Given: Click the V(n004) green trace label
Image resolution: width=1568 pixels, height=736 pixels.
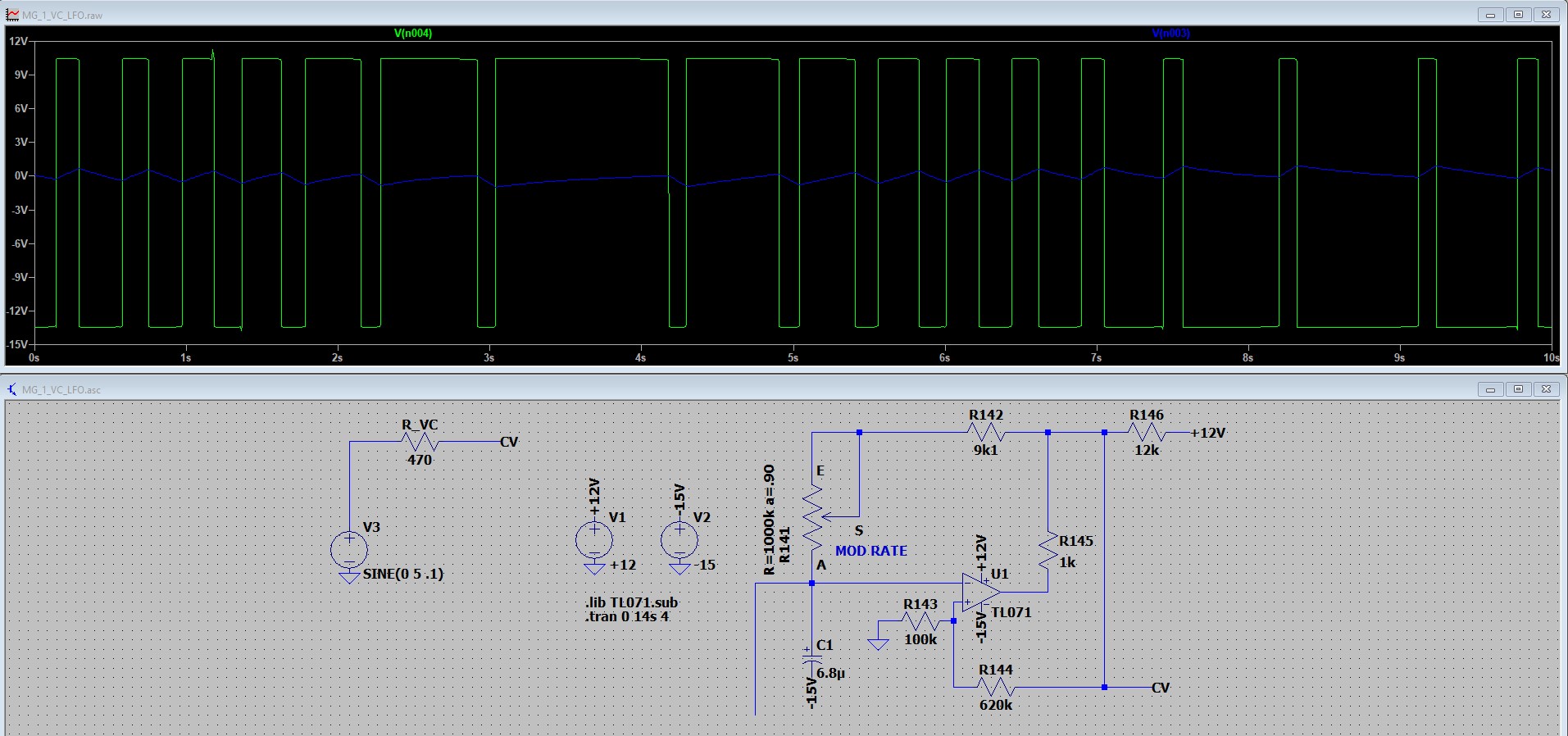Looking at the screenshot, I should coord(412,34).
